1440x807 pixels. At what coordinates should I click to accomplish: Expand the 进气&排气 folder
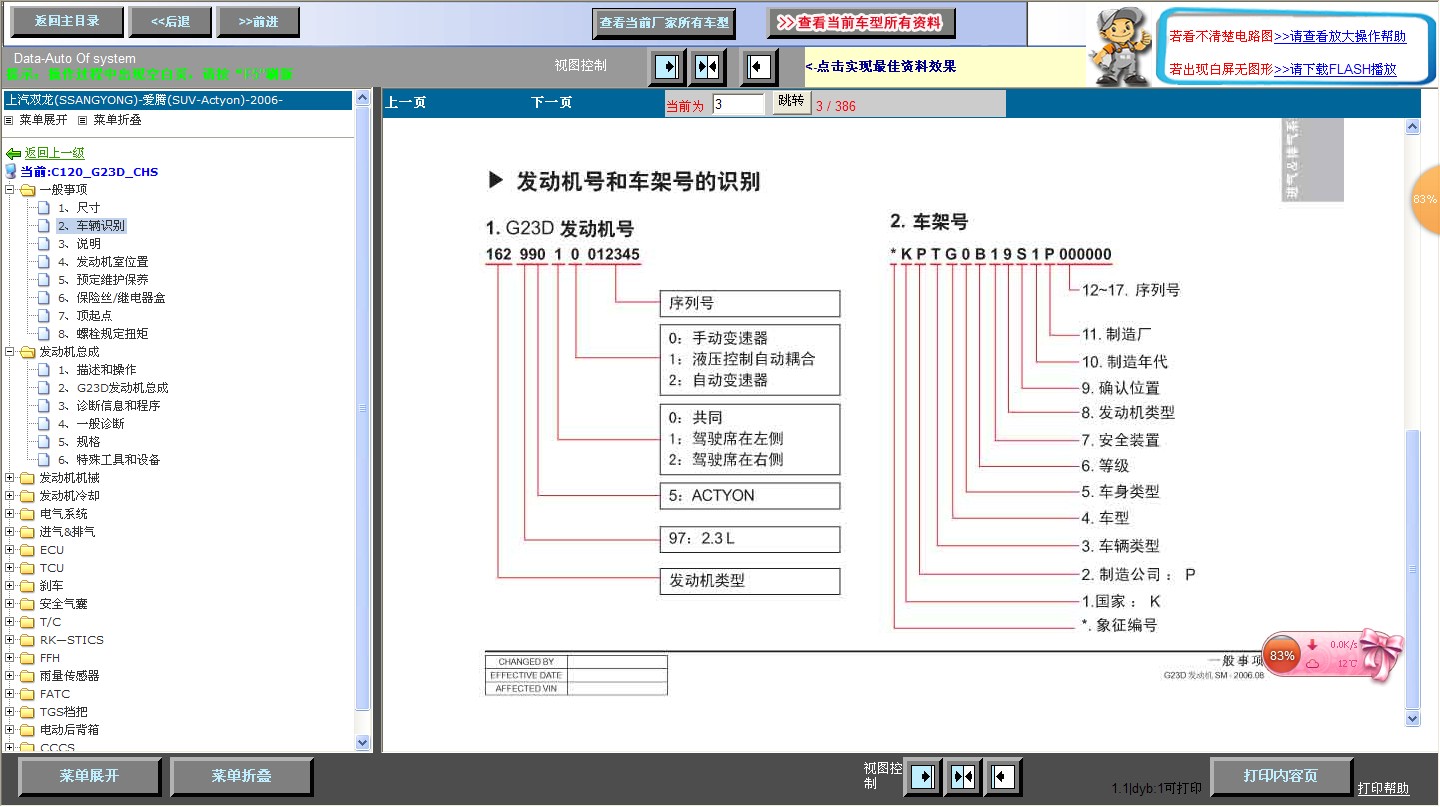pos(10,532)
